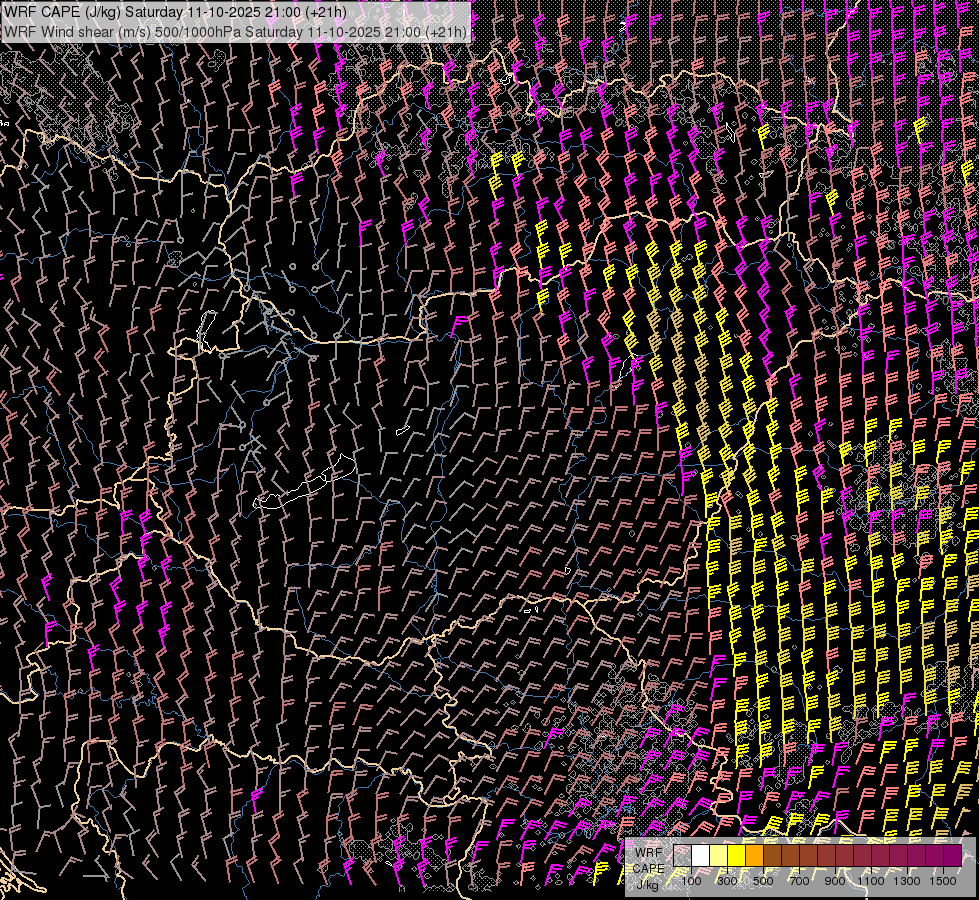Screen dimensions: 979x900
Task: Click the (+21h) forecast offset in the CAPE title
Action: click(x=326, y=12)
